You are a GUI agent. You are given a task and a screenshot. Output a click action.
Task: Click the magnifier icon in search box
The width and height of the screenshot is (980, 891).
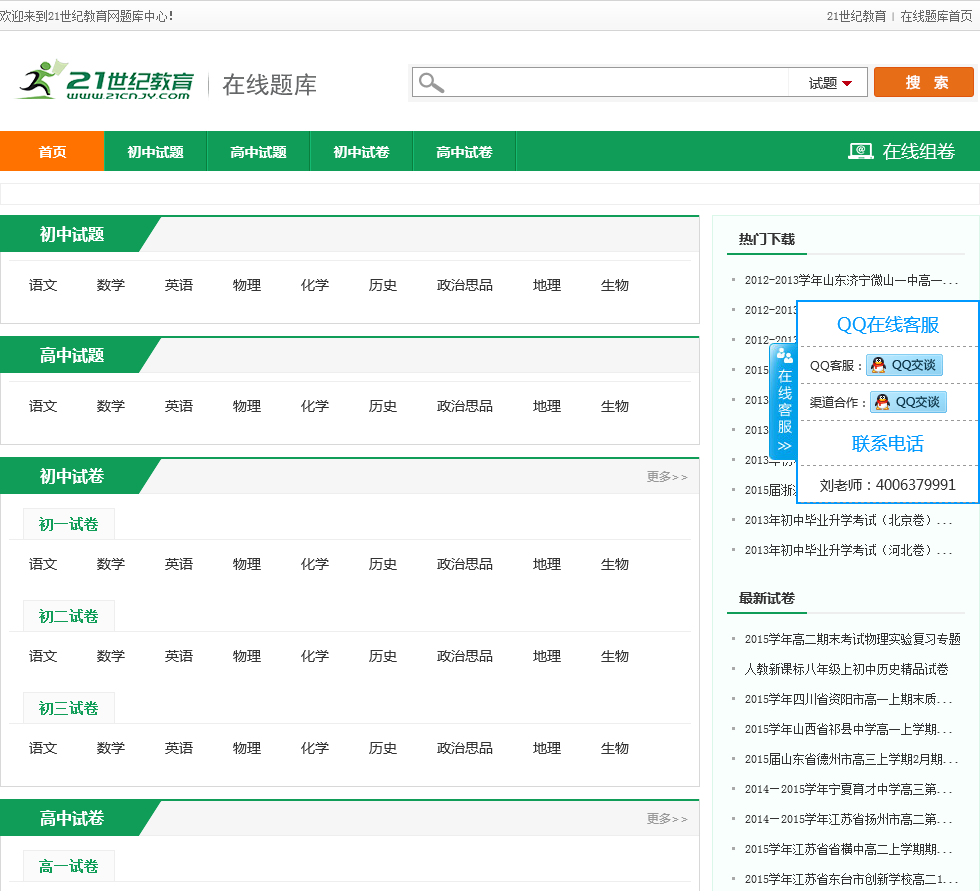click(431, 83)
